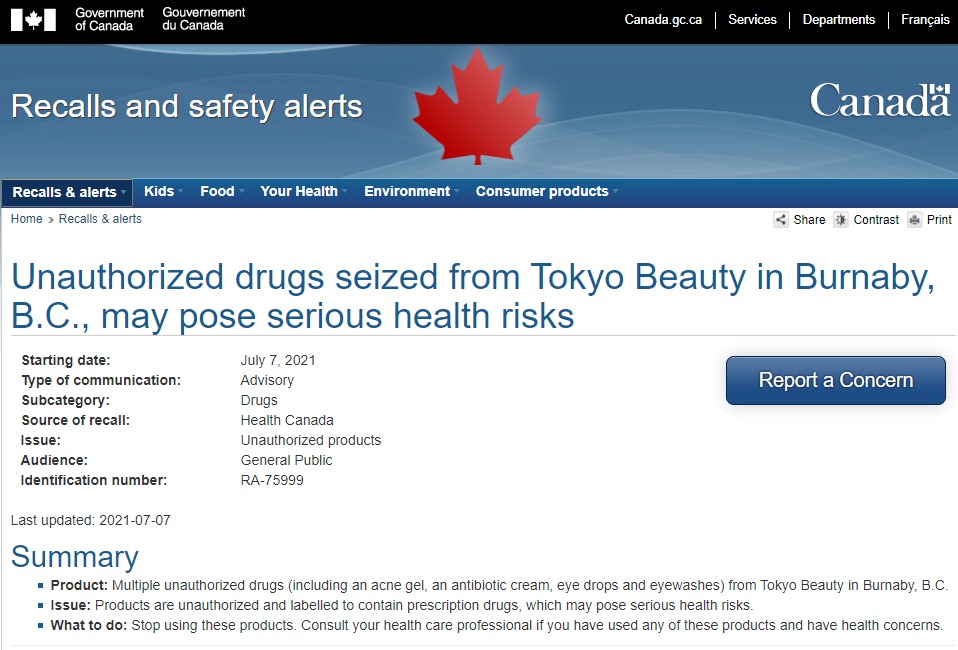Open the Consumer products menu
Viewport: 958px width, 650px height.
pyautogui.click(x=546, y=191)
